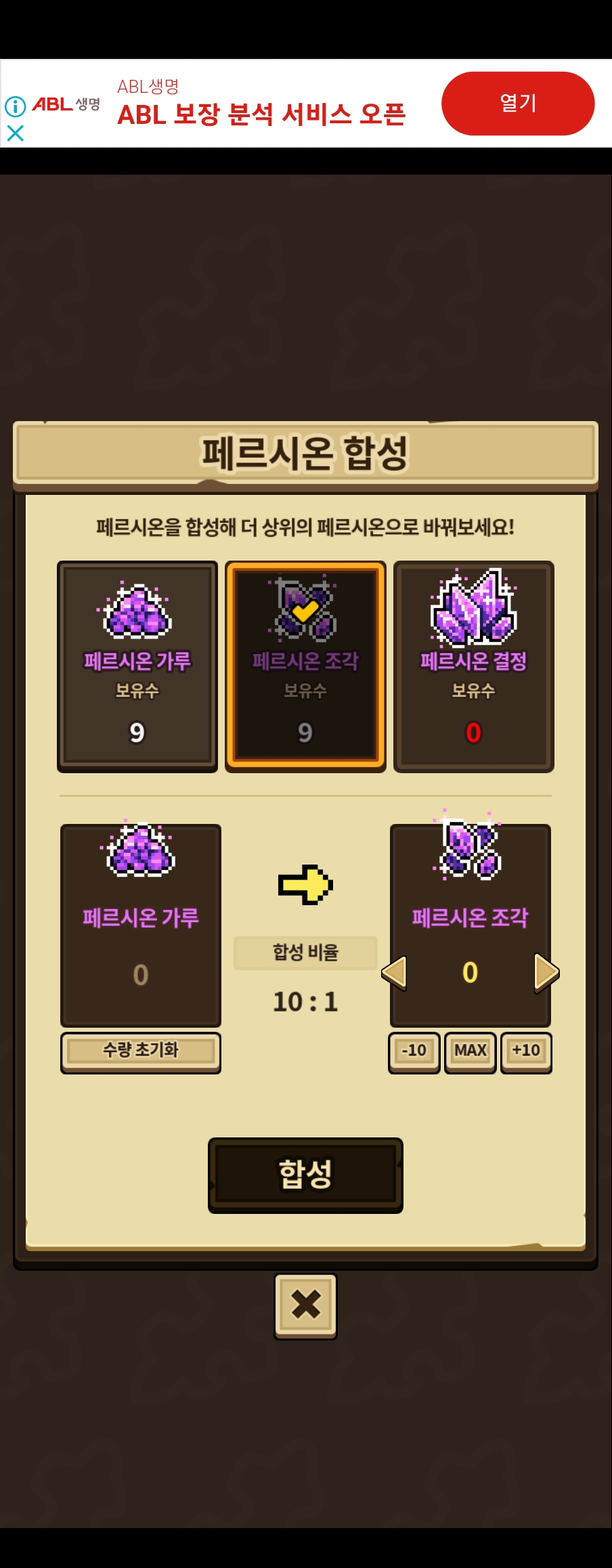612x1568 pixels.
Task: Open the ad with 열기 button
Action: point(518,104)
